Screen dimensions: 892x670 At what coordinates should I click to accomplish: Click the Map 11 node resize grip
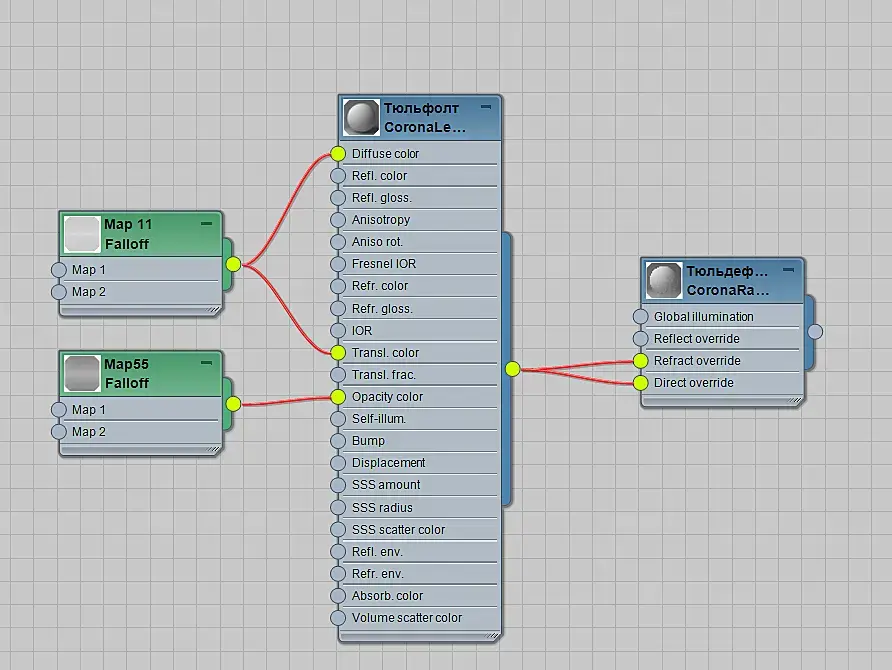pyautogui.click(x=213, y=310)
